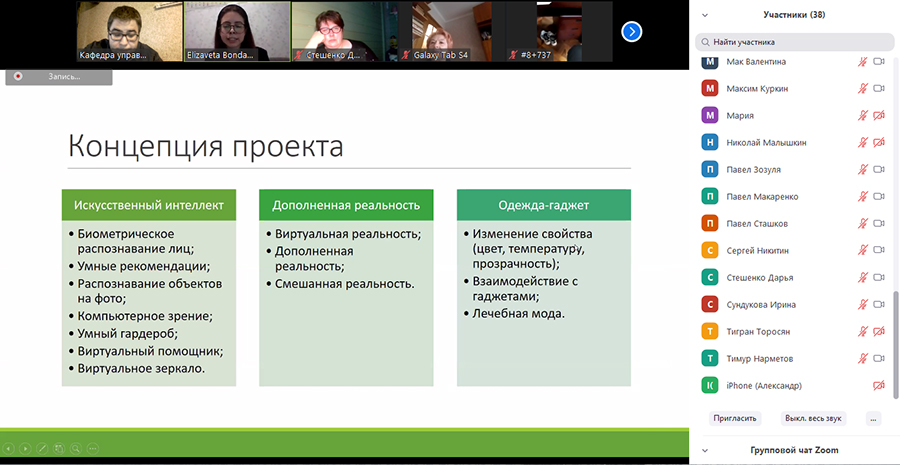The height and width of the screenshot is (465, 900).
Task: Collapse the Участники (38) panel chevron
Action: [705, 16]
